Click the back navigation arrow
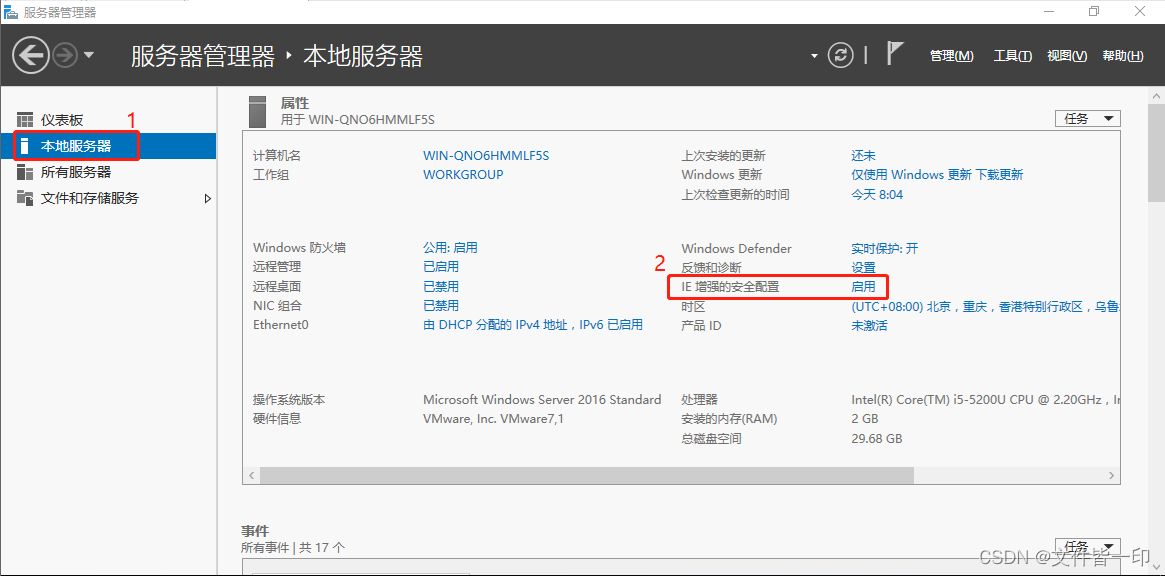 point(31,55)
